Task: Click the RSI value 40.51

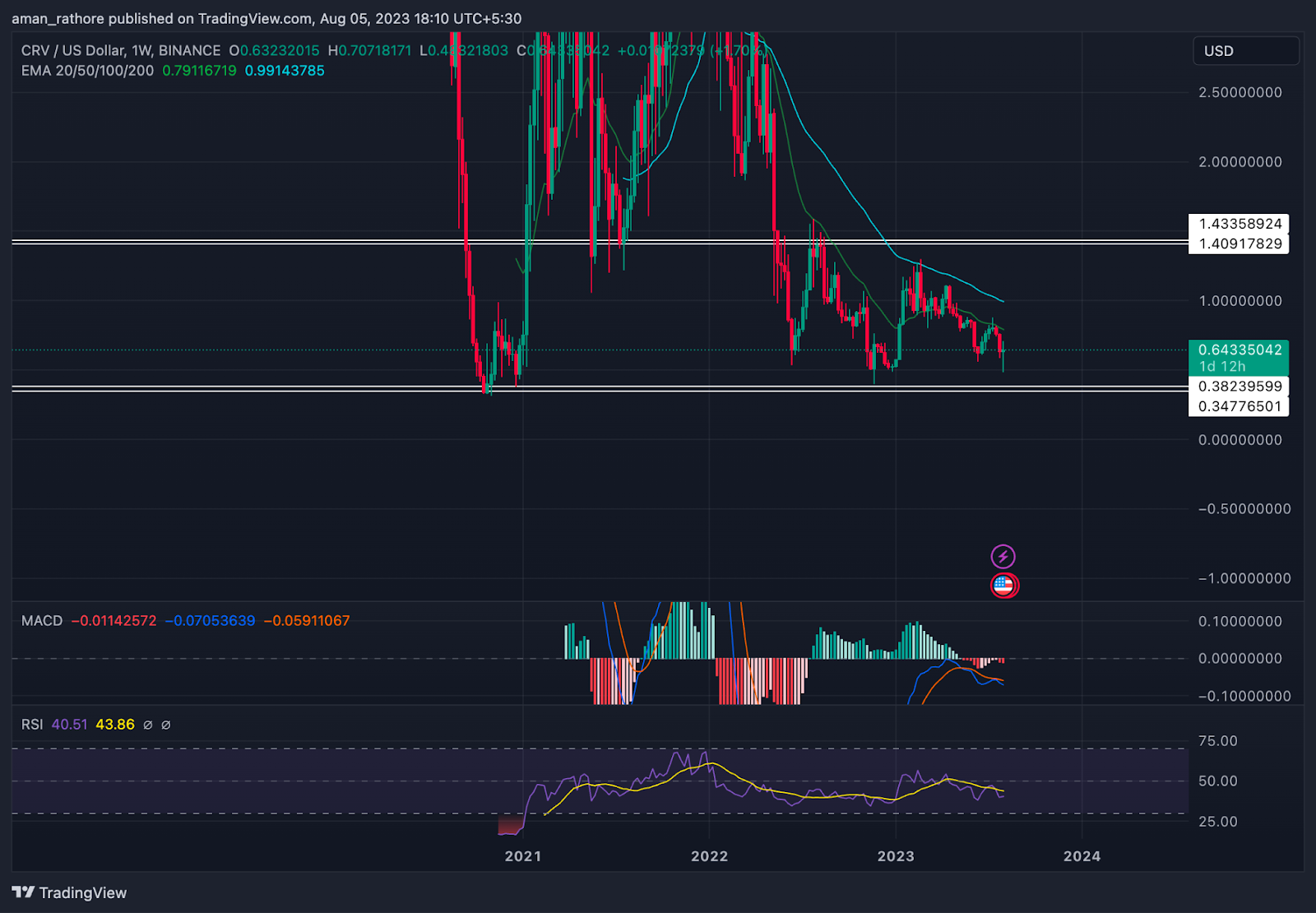Action: [69, 725]
